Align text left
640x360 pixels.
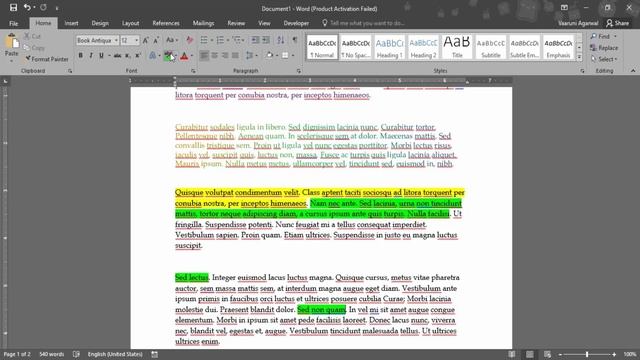click(204, 56)
